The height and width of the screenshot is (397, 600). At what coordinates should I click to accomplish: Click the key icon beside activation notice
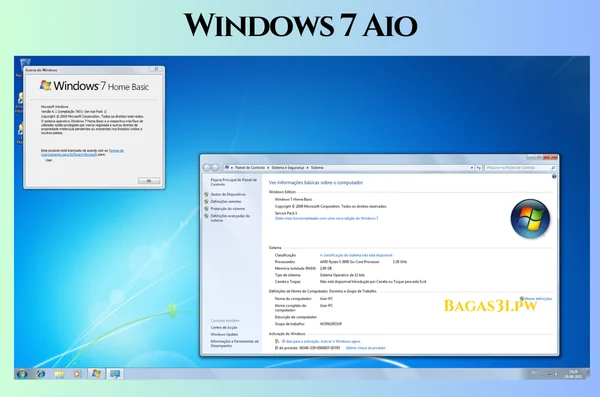(x=277, y=341)
